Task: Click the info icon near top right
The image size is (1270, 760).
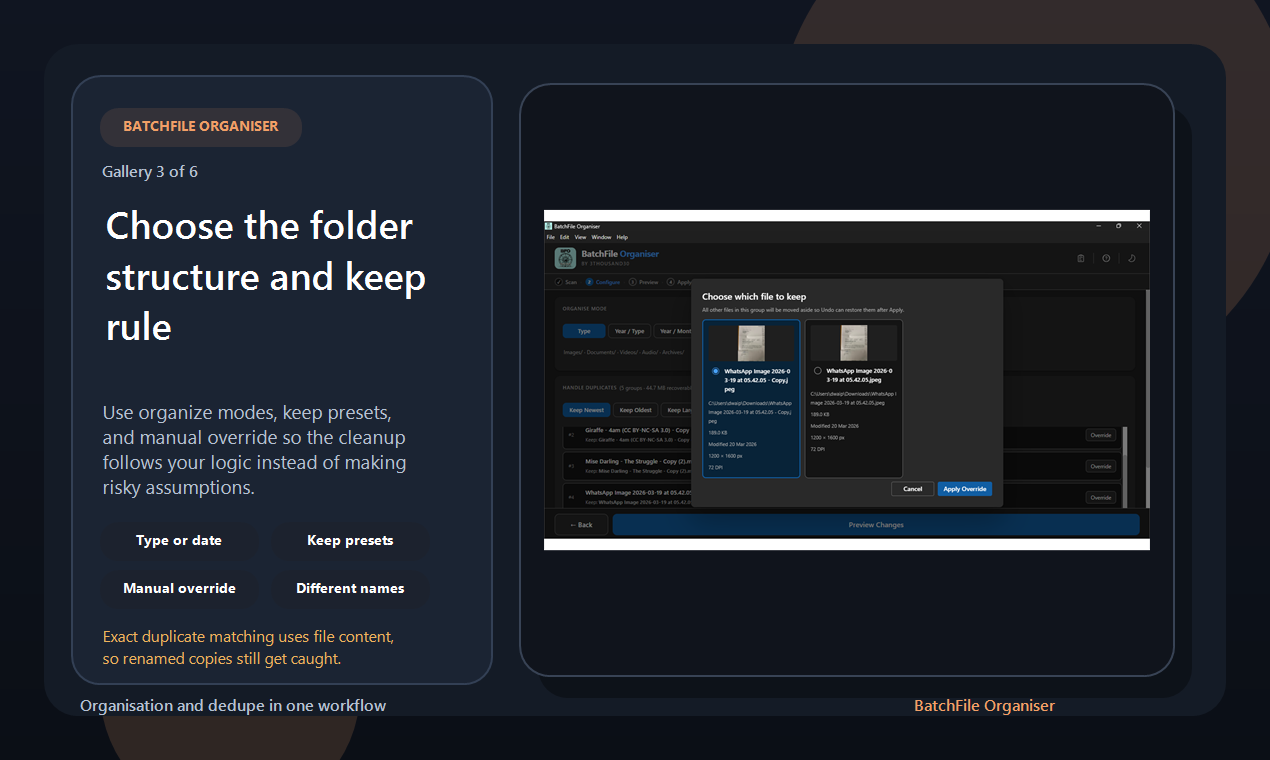Action: click(1106, 258)
